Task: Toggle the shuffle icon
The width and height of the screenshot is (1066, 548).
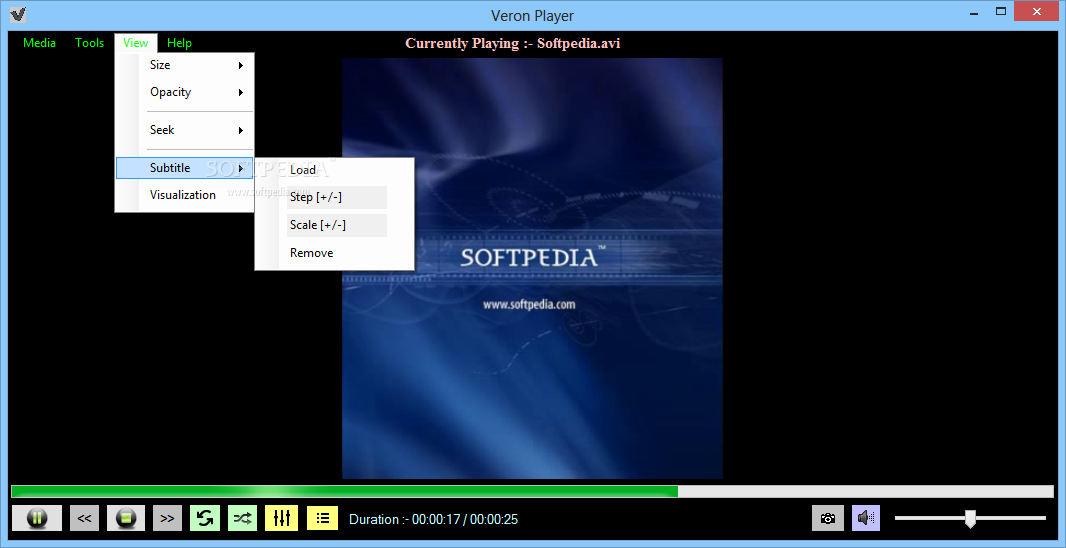Action: tap(242, 518)
